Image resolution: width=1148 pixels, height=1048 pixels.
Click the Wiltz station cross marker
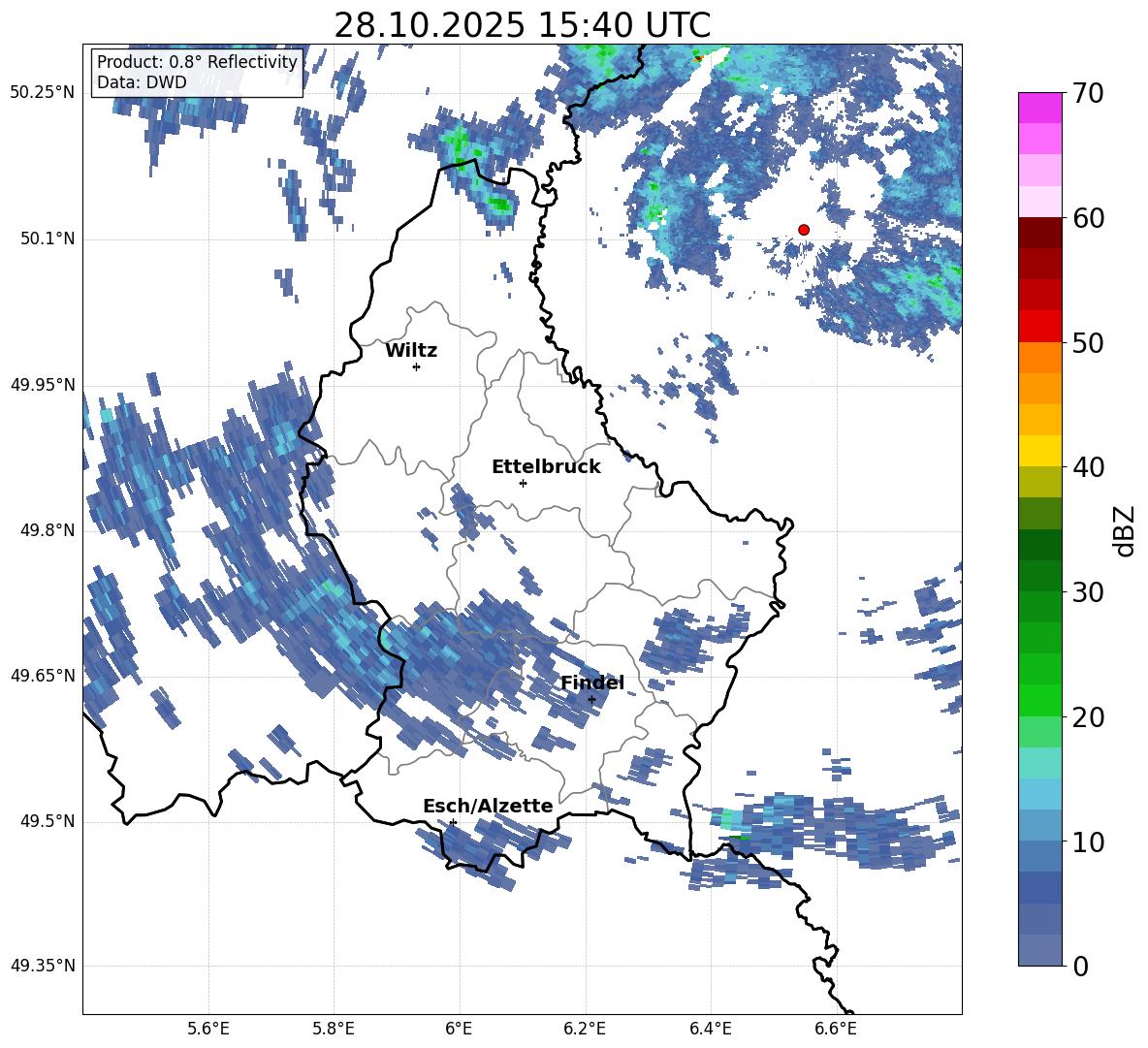click(417, 366)
